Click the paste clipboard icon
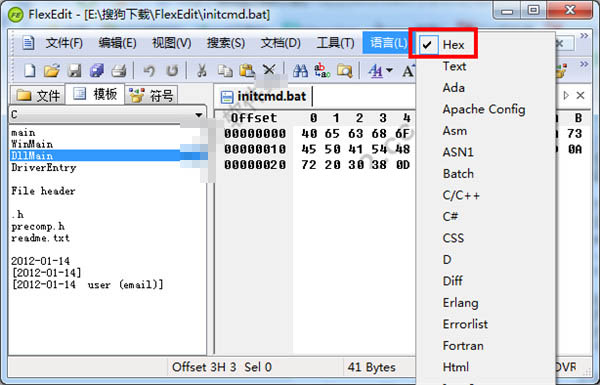Image resolution: width=600 pixels, height=385 pixels. click(x=247, y=71)
